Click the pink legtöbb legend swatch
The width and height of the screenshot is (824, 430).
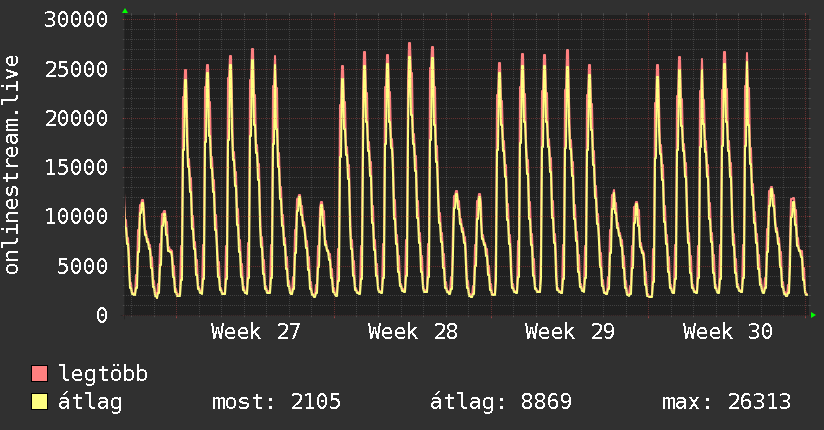pyautogui.click(x=39, y=373)
